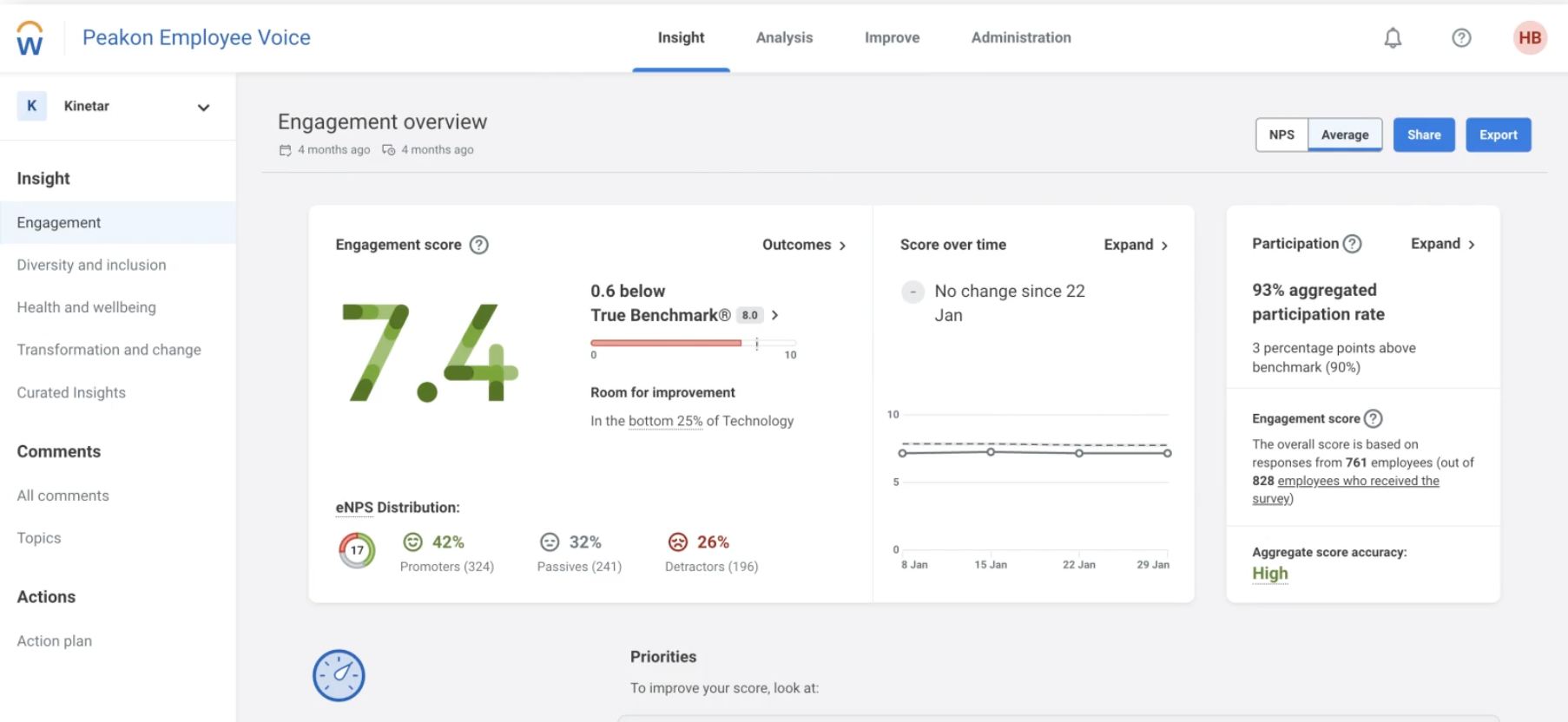The image size is (1568, 722).
Task: Click the Detractors sad face icon
Action: (677, 541)
